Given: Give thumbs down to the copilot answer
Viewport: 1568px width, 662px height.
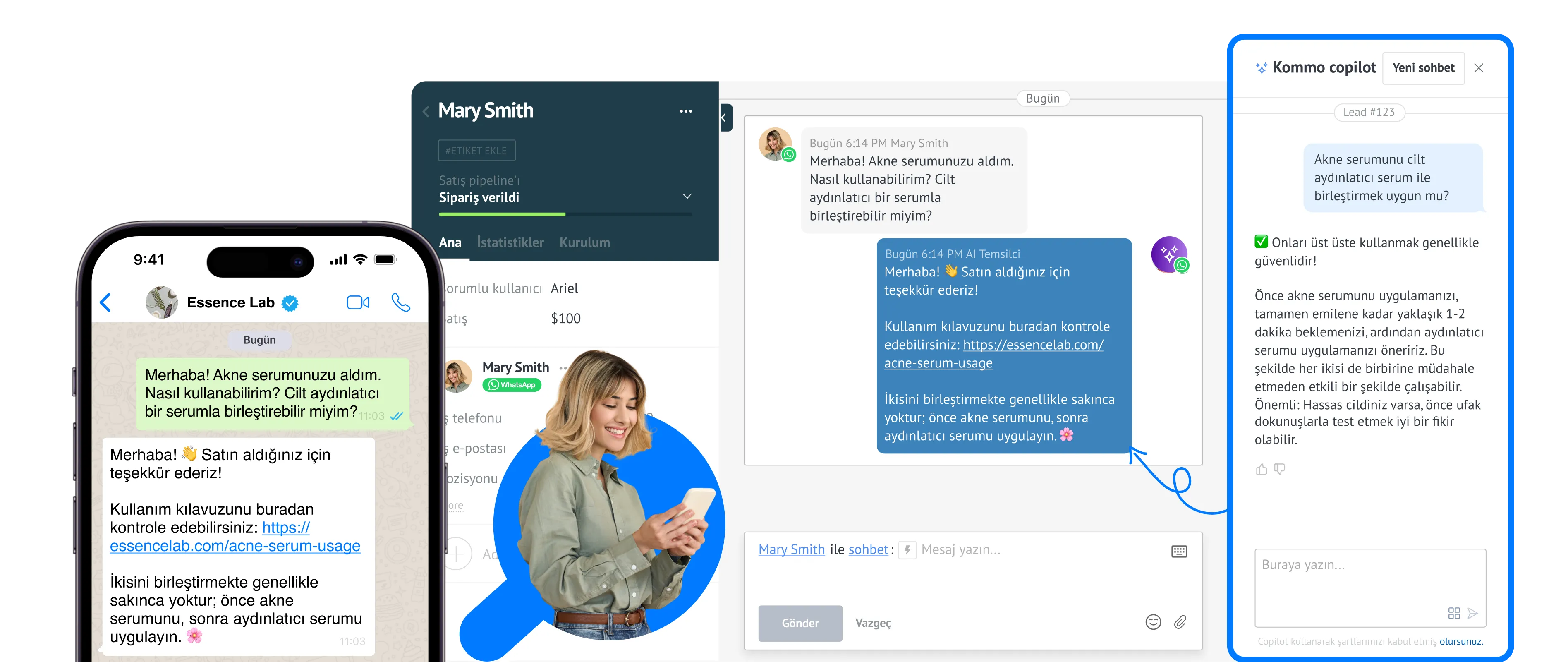Looking at the screenshot, I should coord(1279,469).
